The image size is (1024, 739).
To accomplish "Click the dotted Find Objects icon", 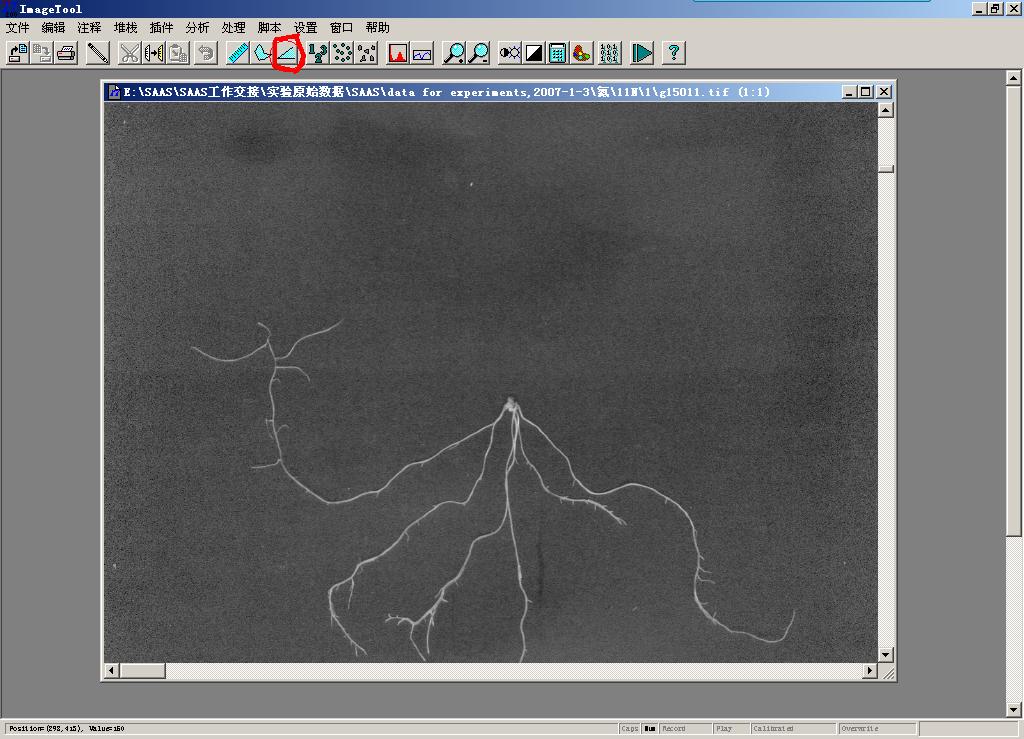I will click(x=342, y=53).
